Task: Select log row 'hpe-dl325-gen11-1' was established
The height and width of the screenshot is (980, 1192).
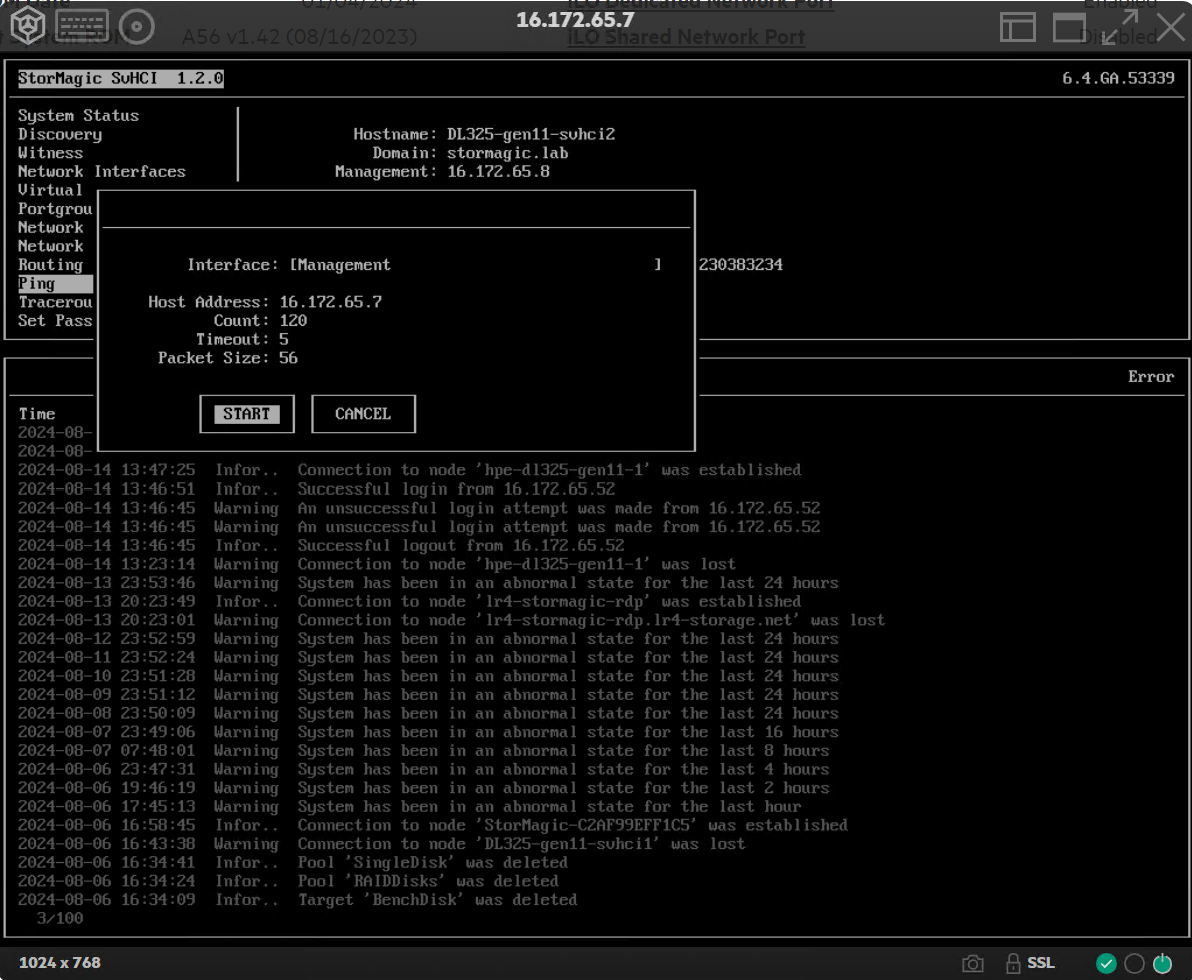Action: coord(410,471)
